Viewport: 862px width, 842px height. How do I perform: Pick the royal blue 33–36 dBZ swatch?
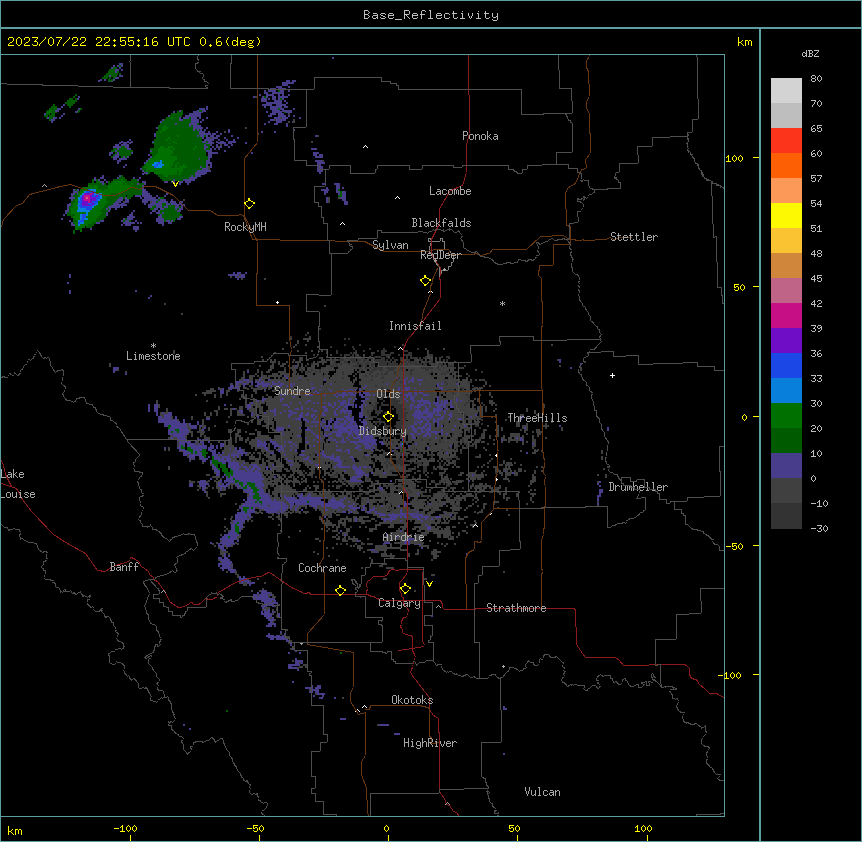pos(786,365)
